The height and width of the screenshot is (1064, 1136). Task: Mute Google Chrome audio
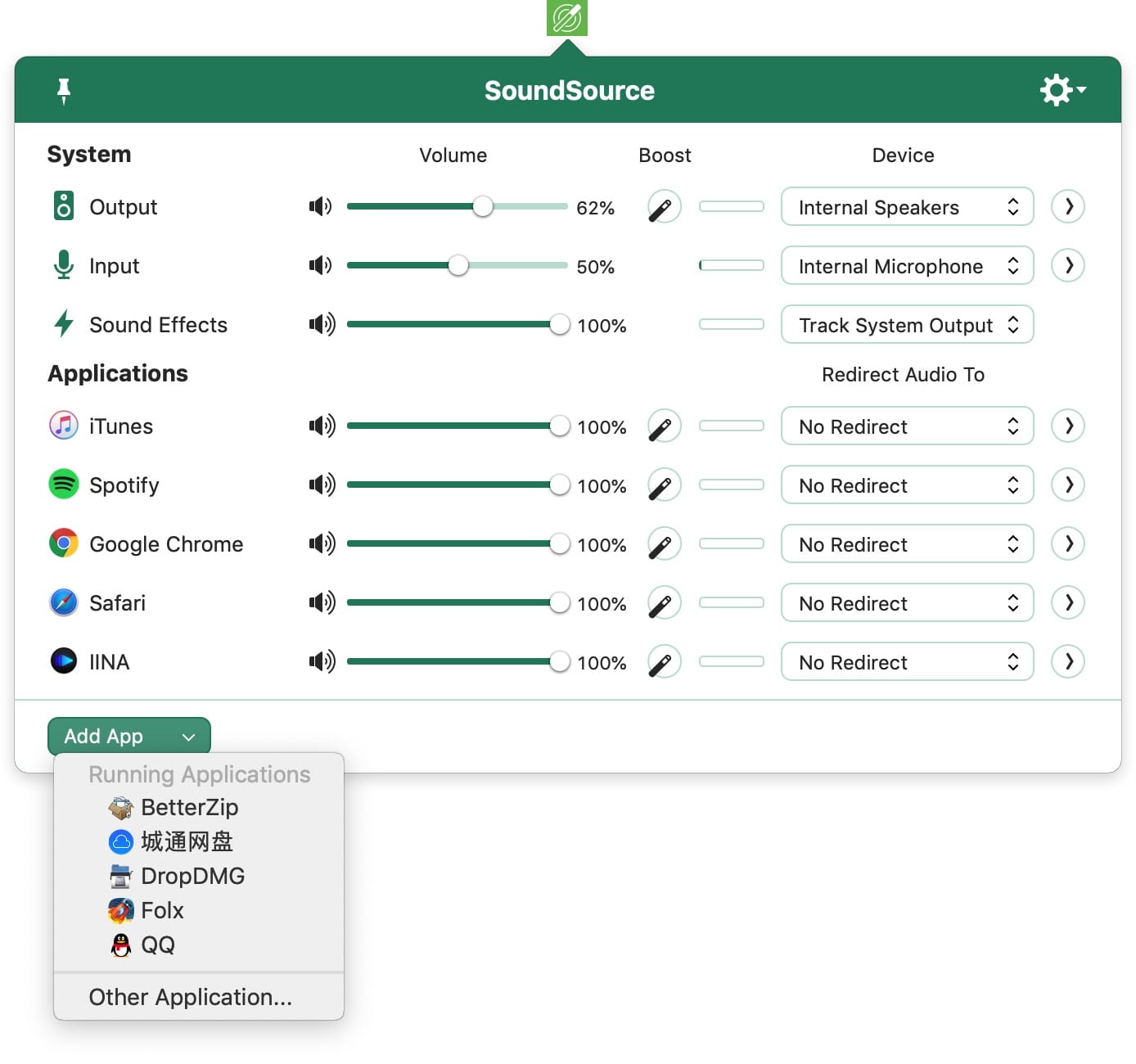pyautogui.click(x=321, y=544)
